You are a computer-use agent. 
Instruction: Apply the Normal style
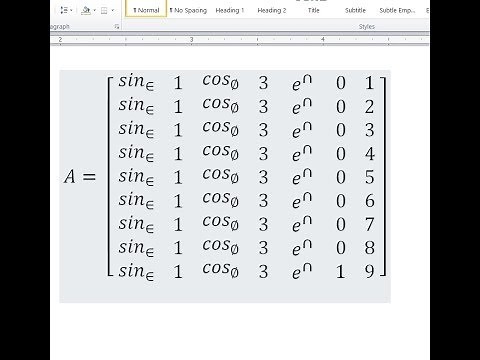[146, 9]
